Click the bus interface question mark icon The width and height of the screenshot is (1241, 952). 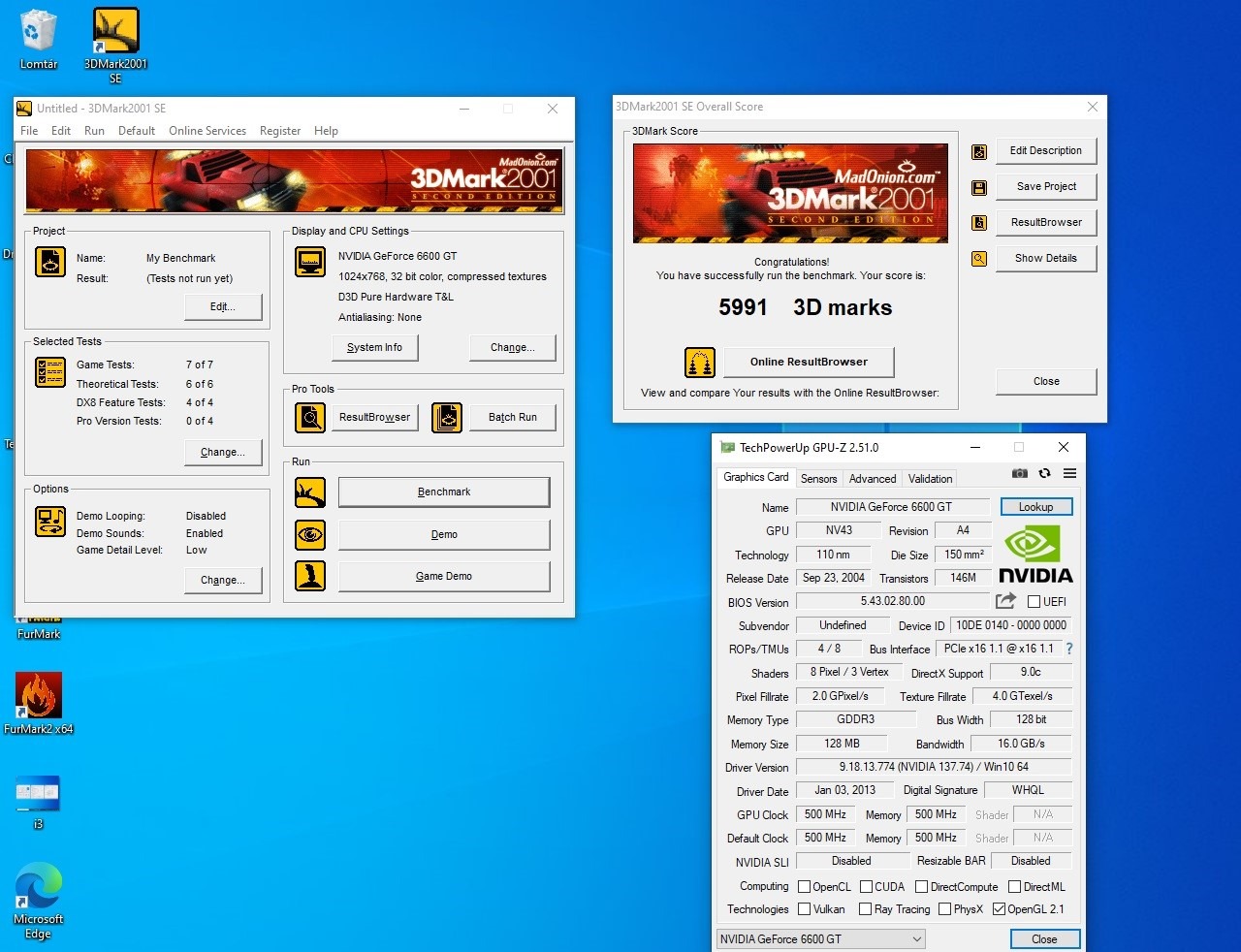tap(1069, 649)
